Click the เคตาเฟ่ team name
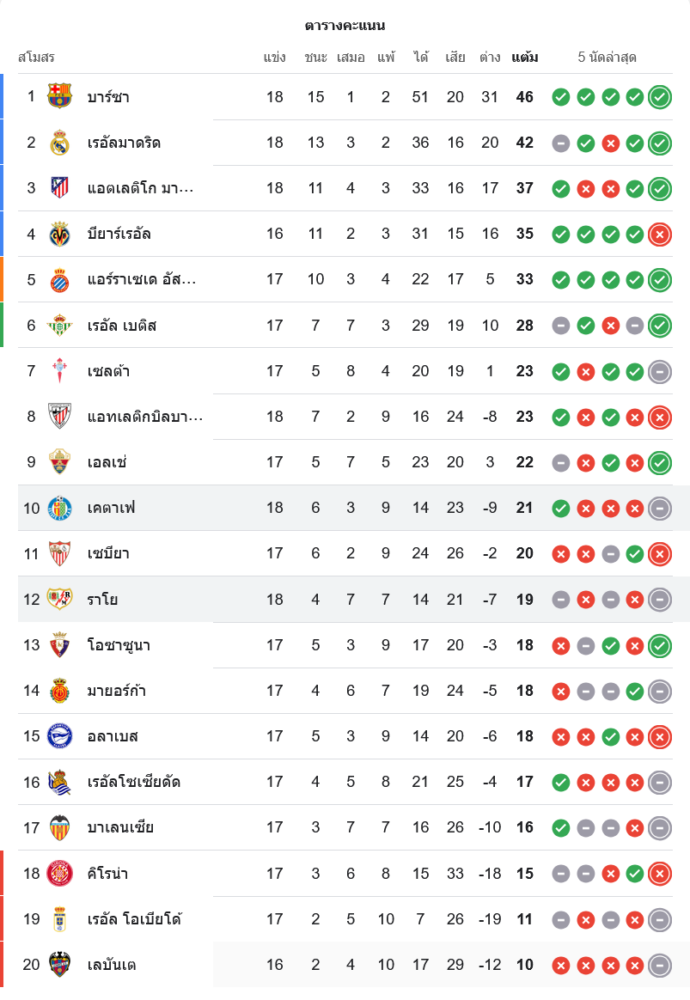The image size is (690, 1000). 110,508
